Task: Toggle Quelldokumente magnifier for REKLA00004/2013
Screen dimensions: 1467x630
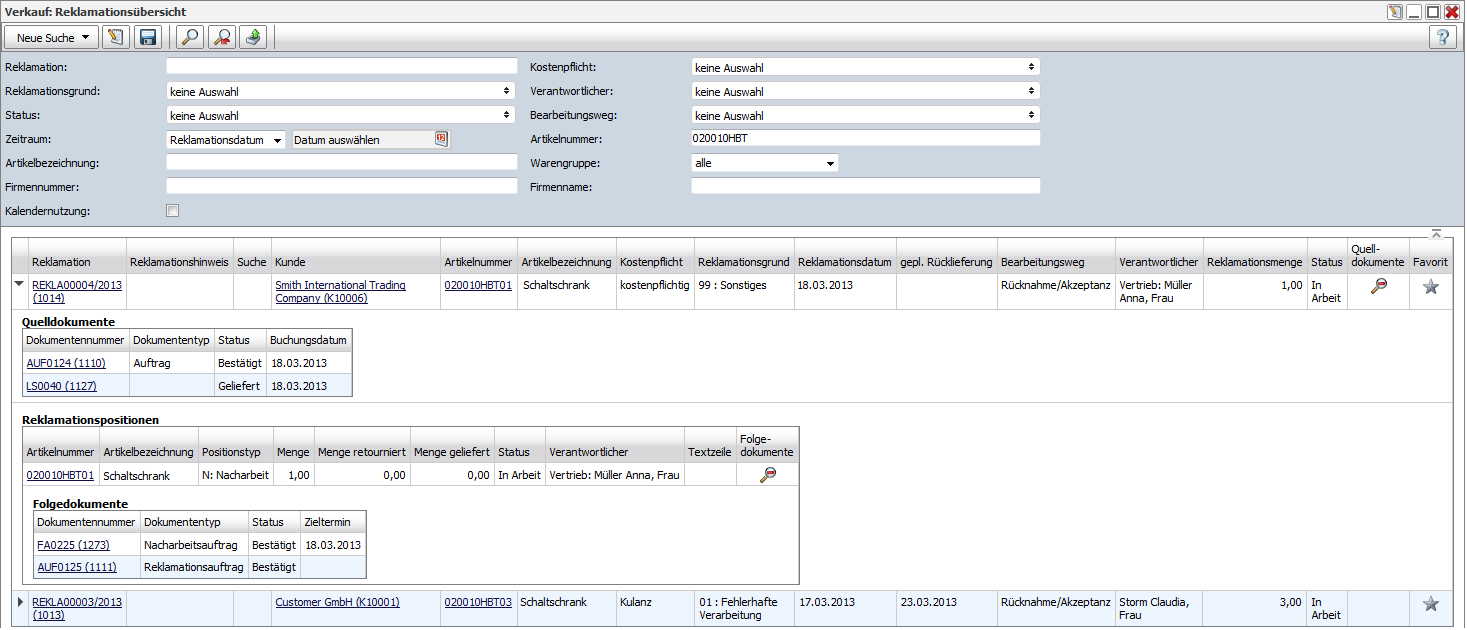Action: (x=1378, y=287)
